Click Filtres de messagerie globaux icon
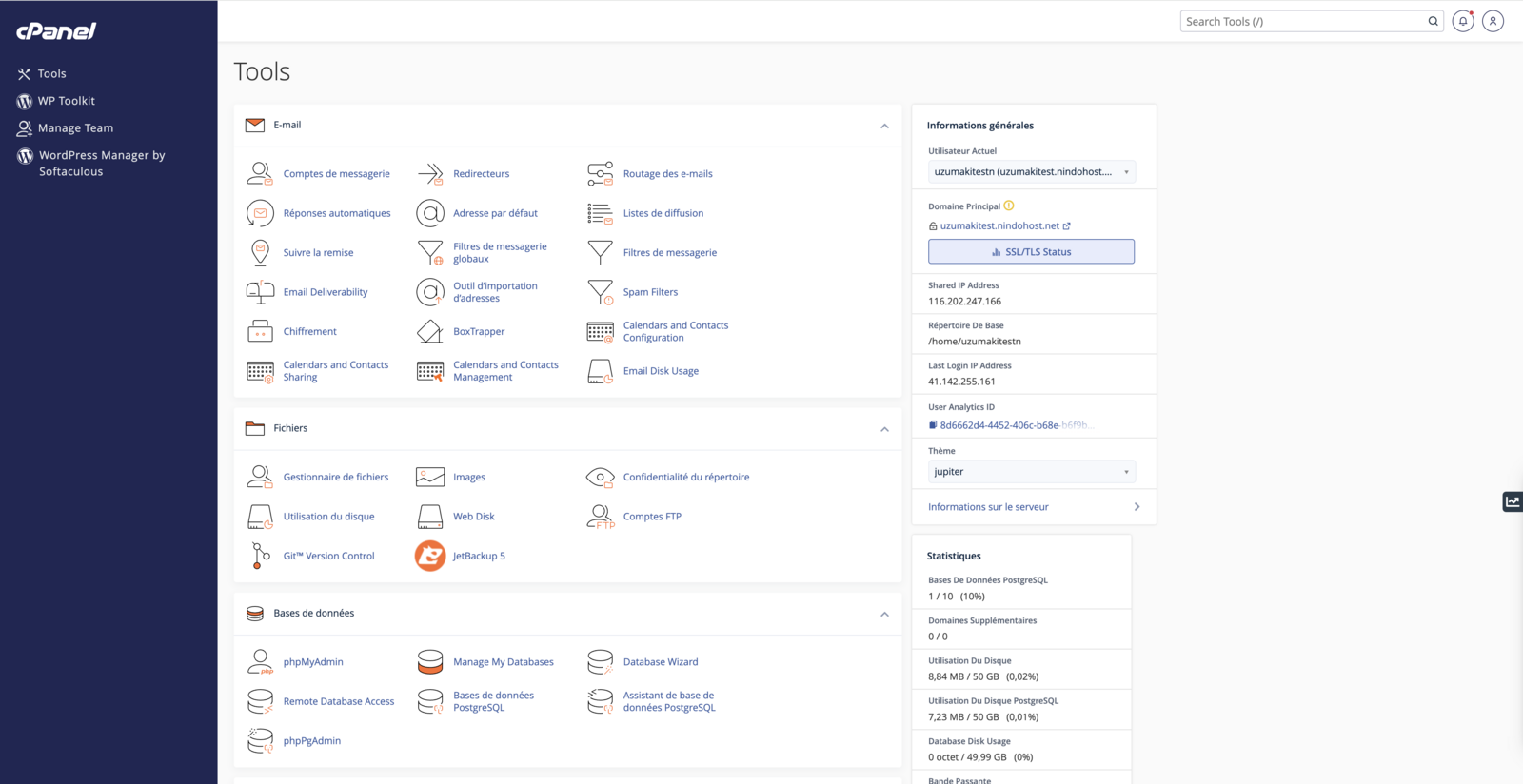Image resolution: width=1523 pixels, height=784 pixels. click(430, 252)
